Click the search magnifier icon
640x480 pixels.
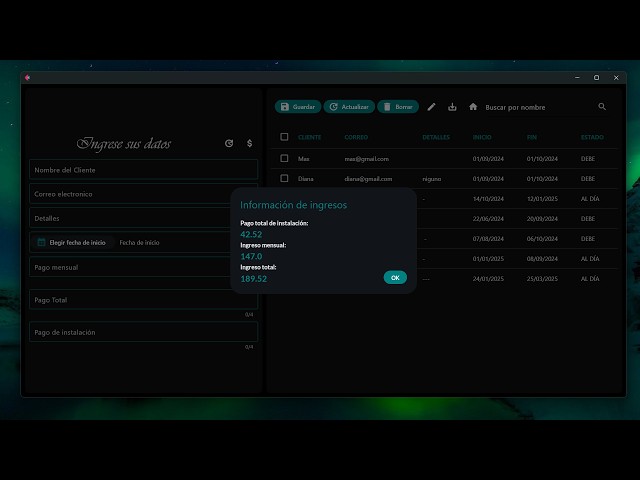pyautogui.click(x=602, y=107)
